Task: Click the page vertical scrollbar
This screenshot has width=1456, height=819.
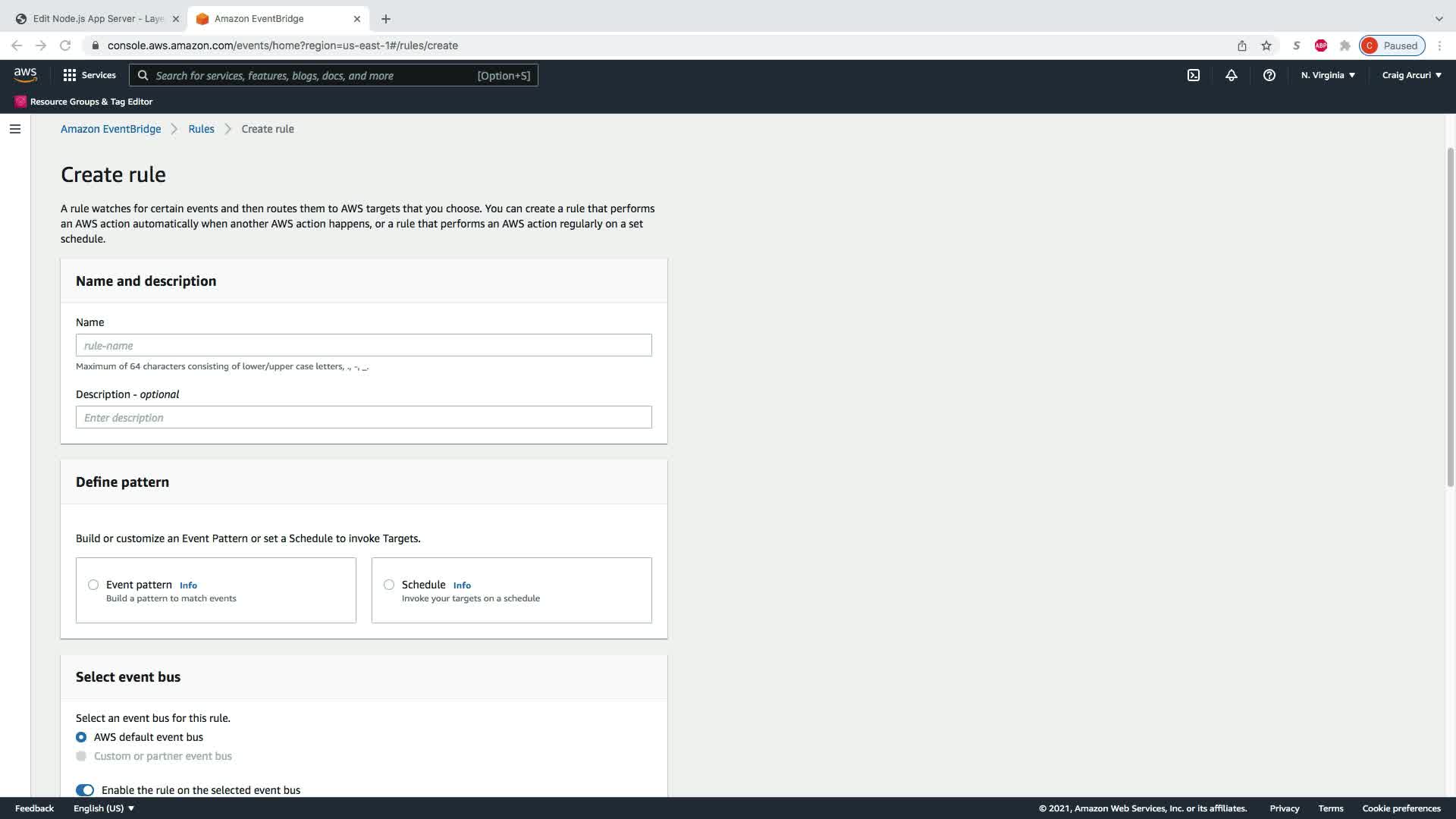Action: pos(1450,318)
